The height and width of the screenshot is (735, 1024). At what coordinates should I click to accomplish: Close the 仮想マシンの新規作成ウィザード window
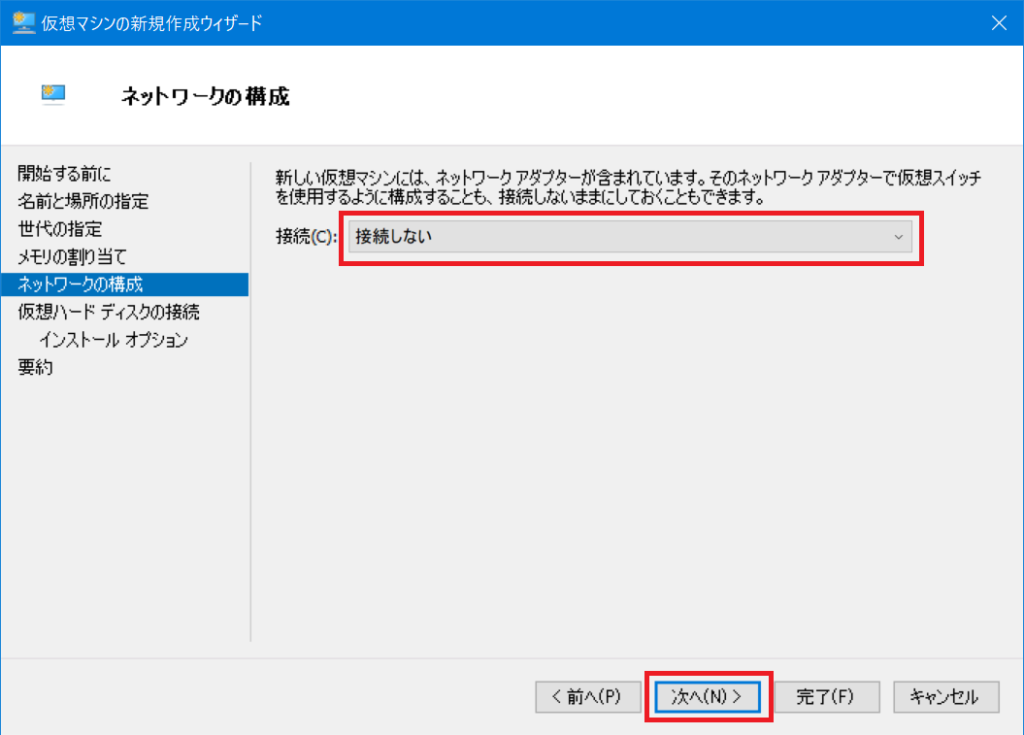(999, 23)
